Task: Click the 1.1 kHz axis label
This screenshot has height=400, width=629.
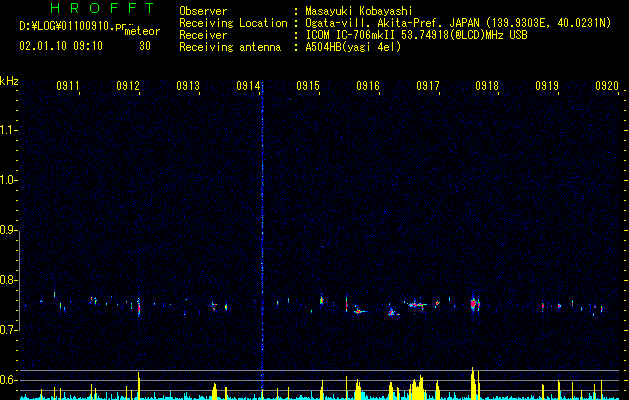Action: (x=8, y=130)
